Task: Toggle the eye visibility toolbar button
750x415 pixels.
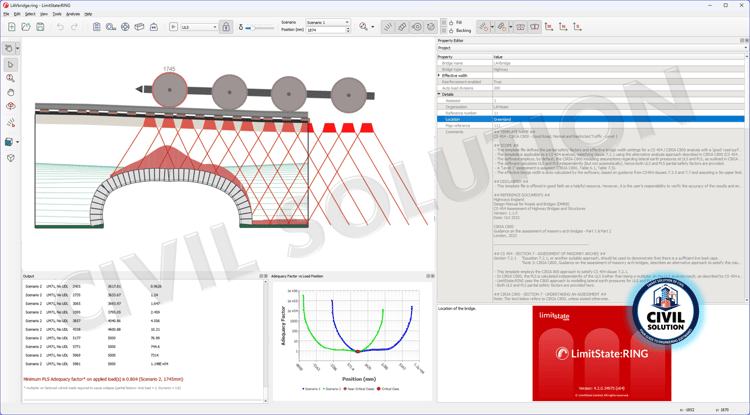Action: 417,27
